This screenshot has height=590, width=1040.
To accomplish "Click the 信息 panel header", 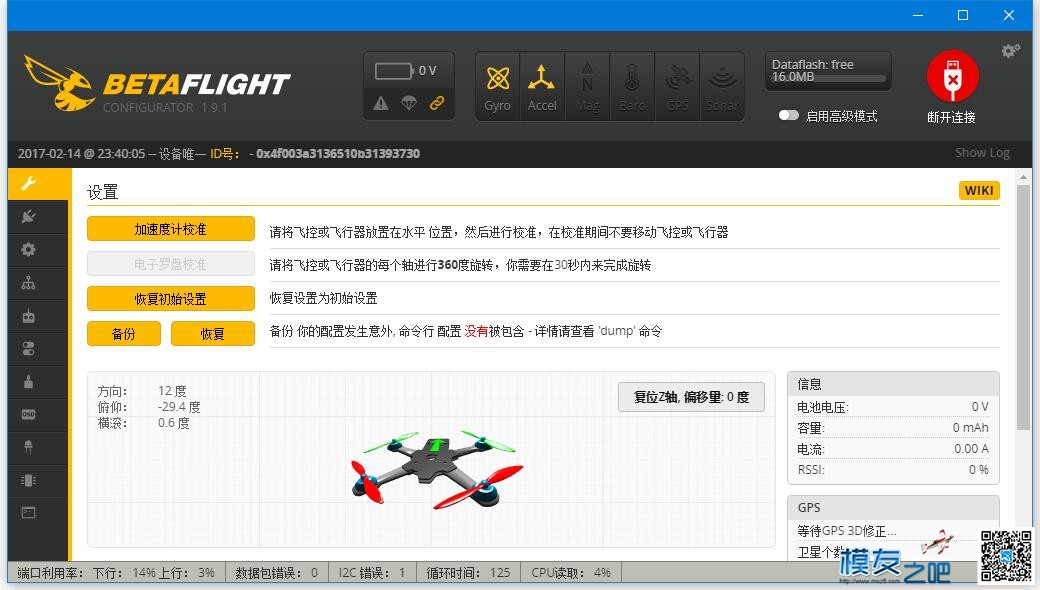I will [893, 384].
